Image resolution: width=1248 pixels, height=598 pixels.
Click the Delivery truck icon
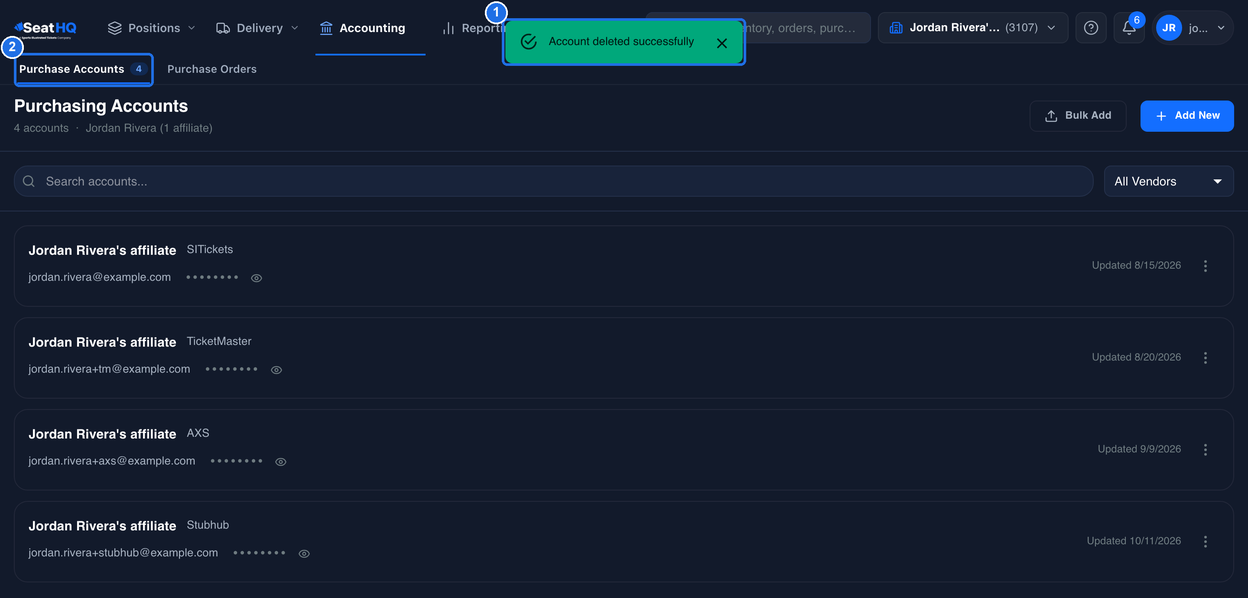223,28
